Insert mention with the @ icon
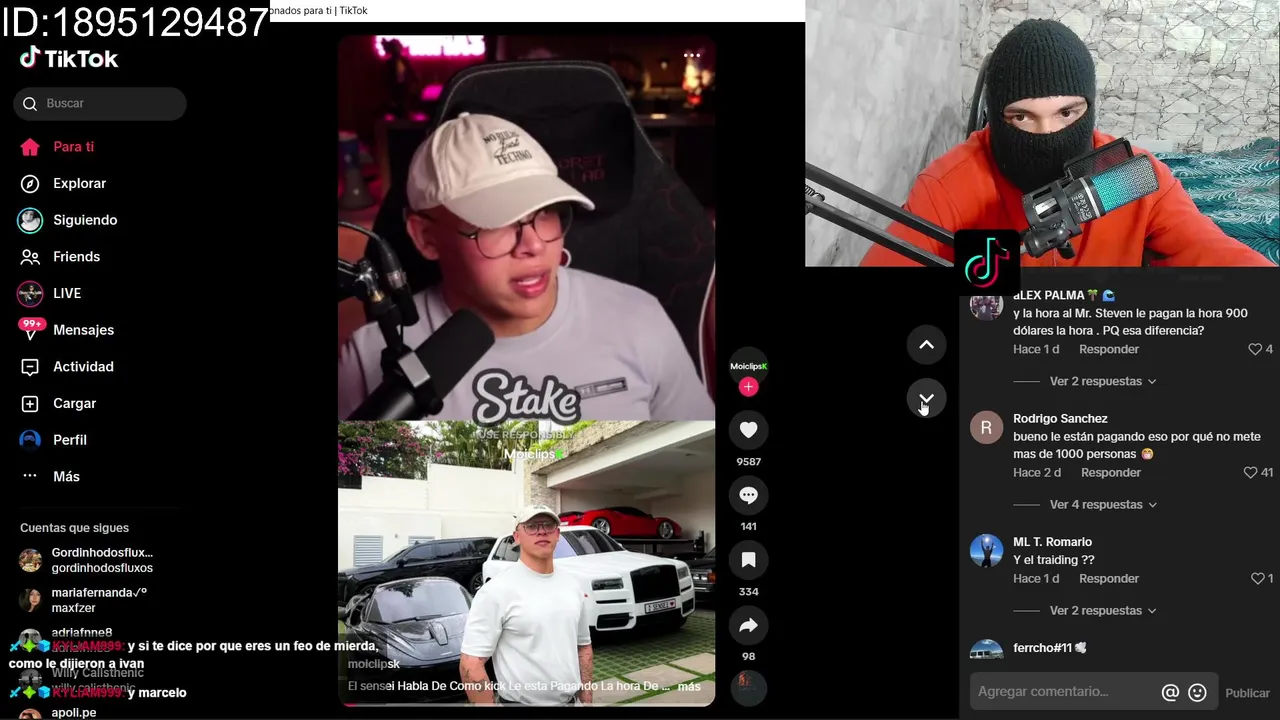1280x720 pixels. pos(1170,692)
